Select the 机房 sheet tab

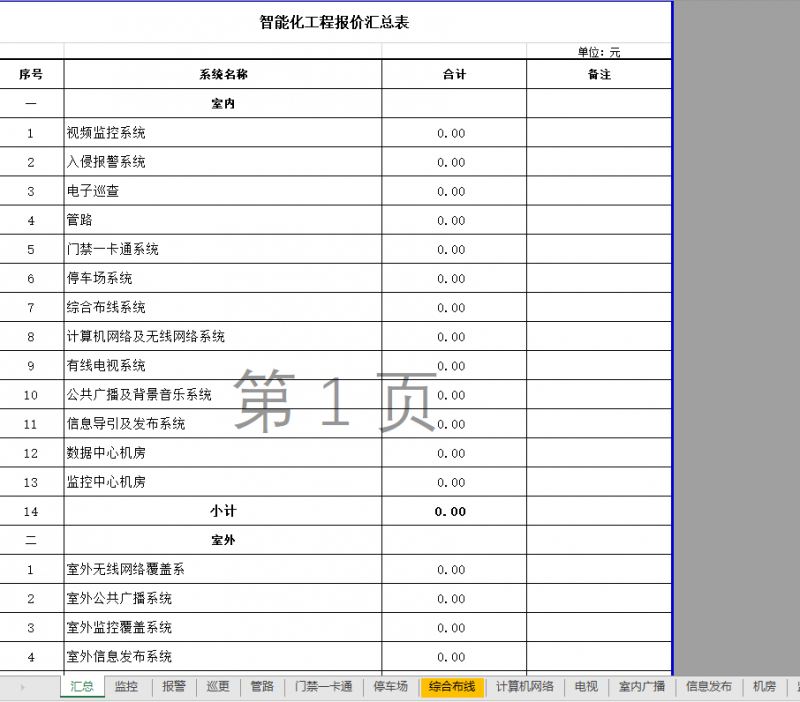tap(764, 687)
